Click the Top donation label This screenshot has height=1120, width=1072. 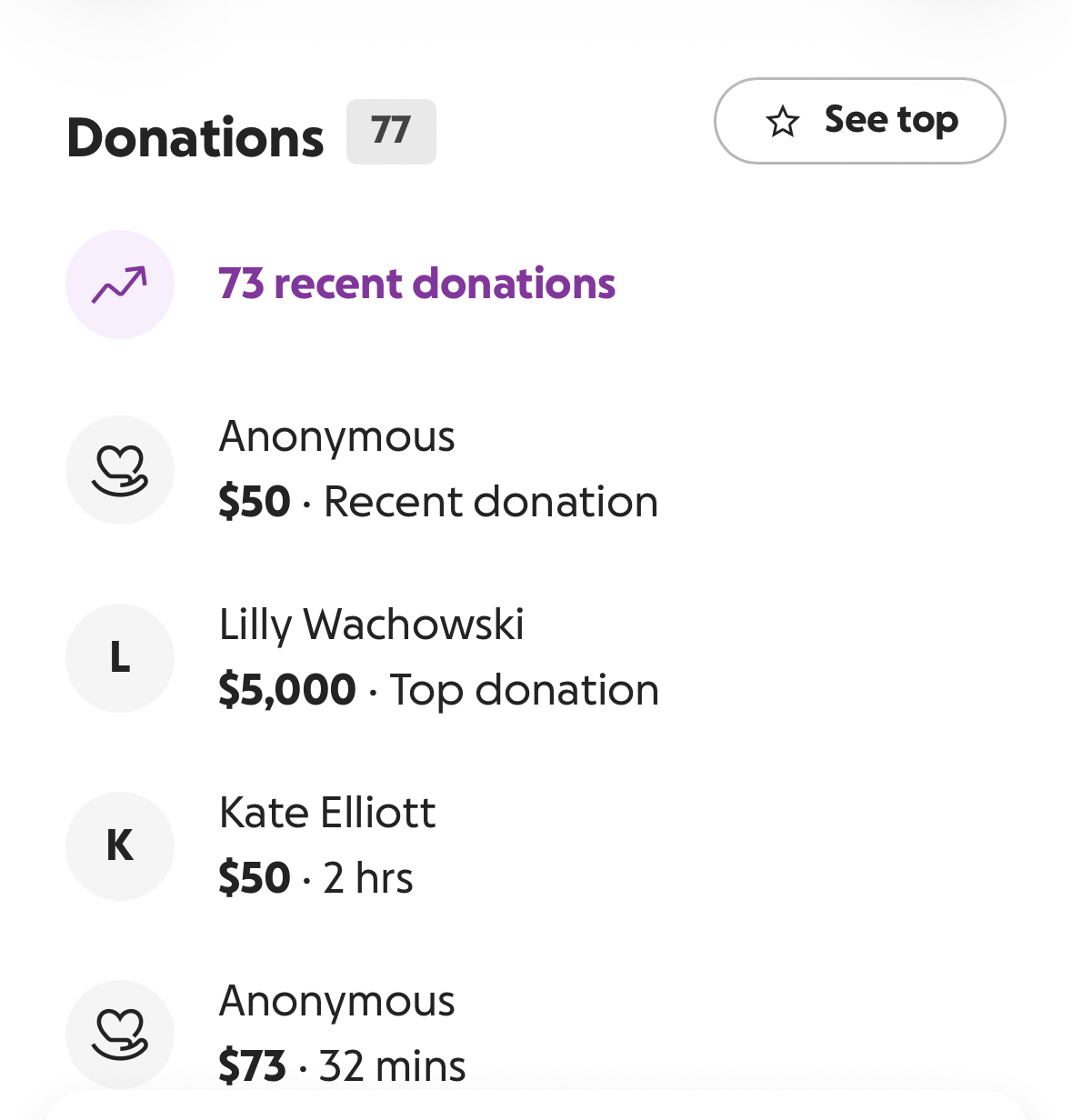pos(524,690)
